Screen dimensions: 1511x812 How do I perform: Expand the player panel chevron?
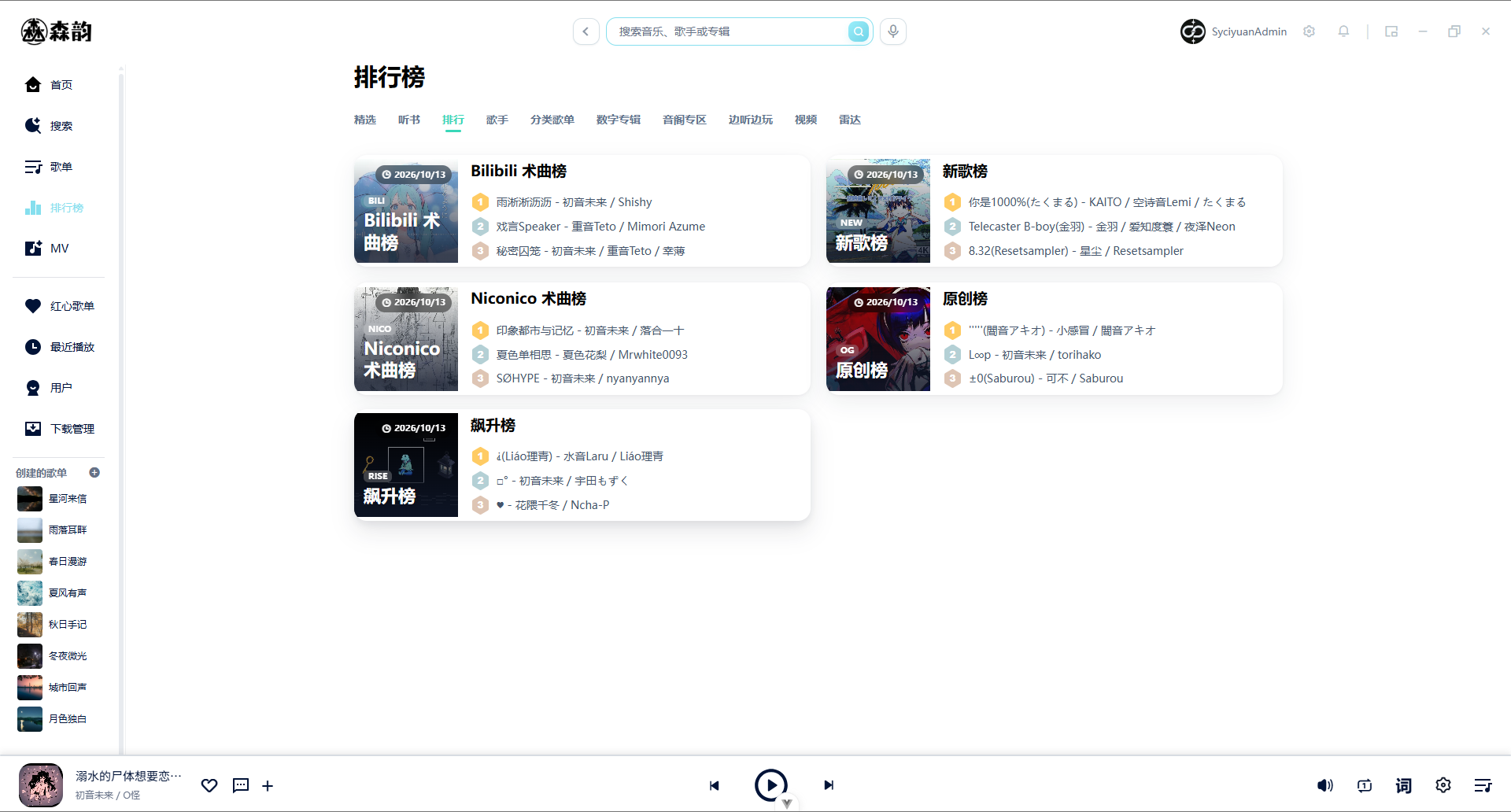point(787,804)
